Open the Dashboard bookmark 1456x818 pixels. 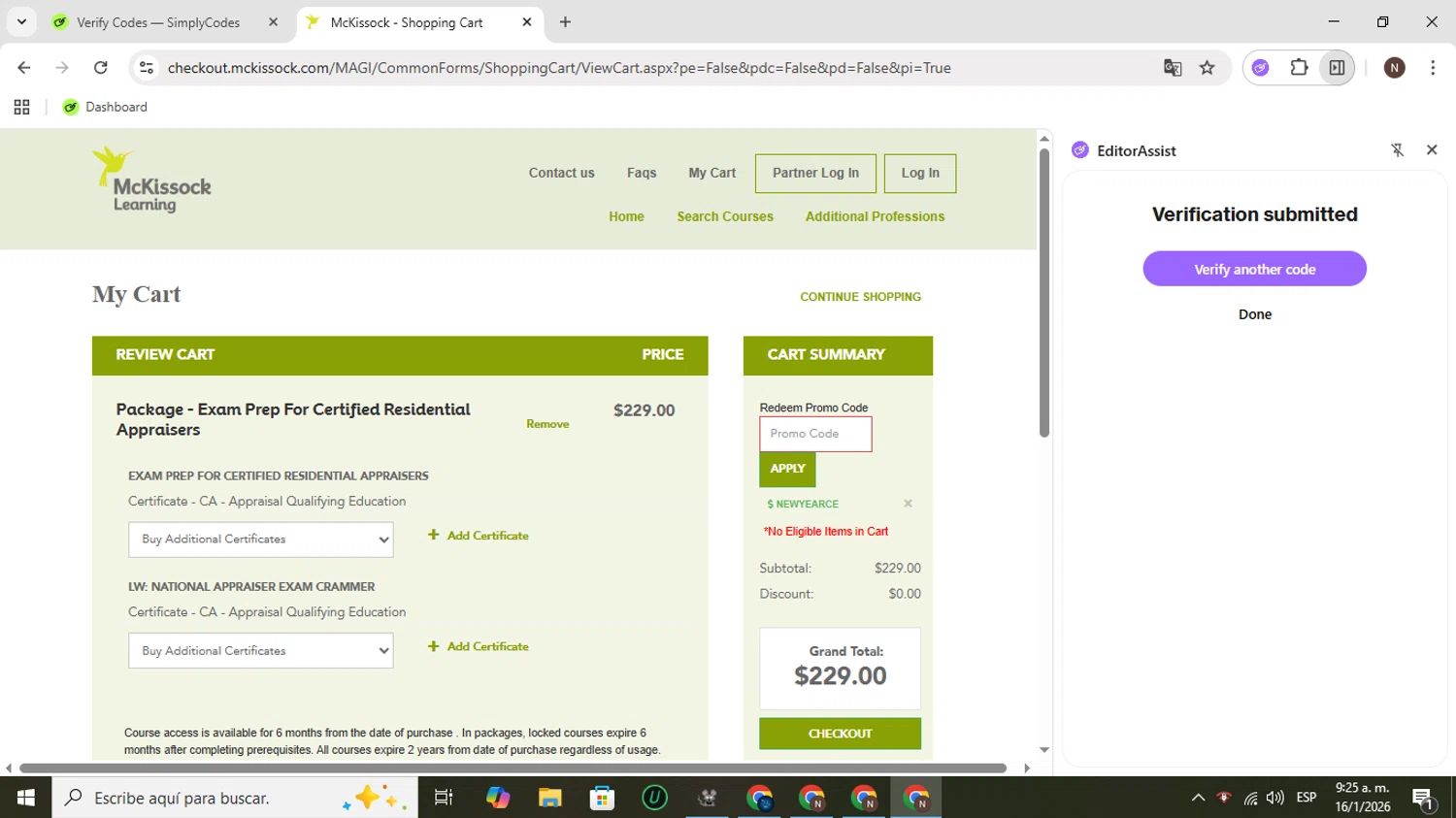(105, 107)
